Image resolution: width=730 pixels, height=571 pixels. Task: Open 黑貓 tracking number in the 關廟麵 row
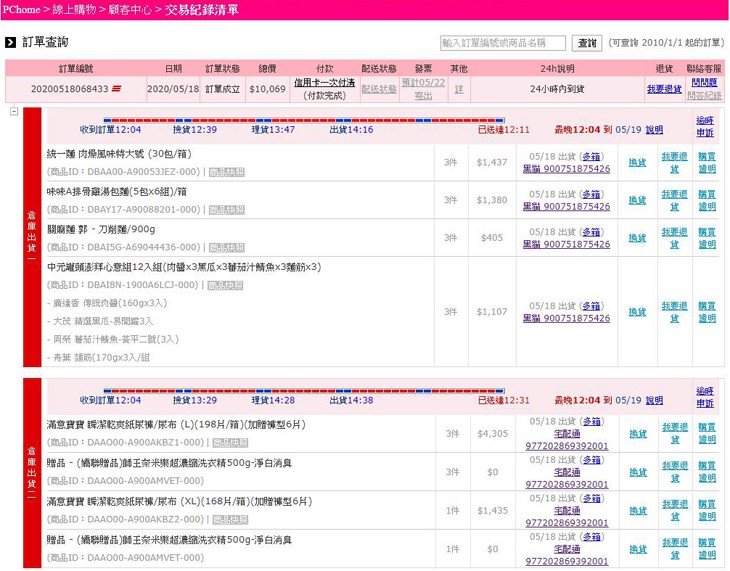pyautogui.click(x=566, y=245)
